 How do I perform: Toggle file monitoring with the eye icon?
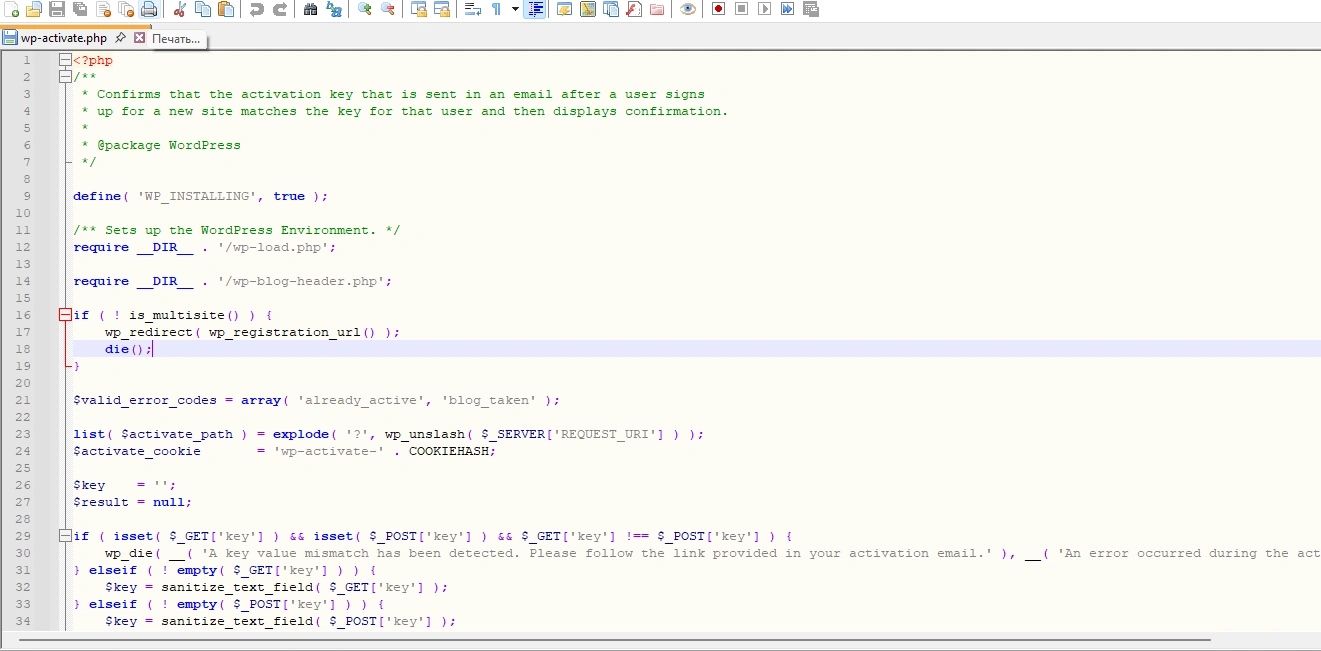click(688, 9)
